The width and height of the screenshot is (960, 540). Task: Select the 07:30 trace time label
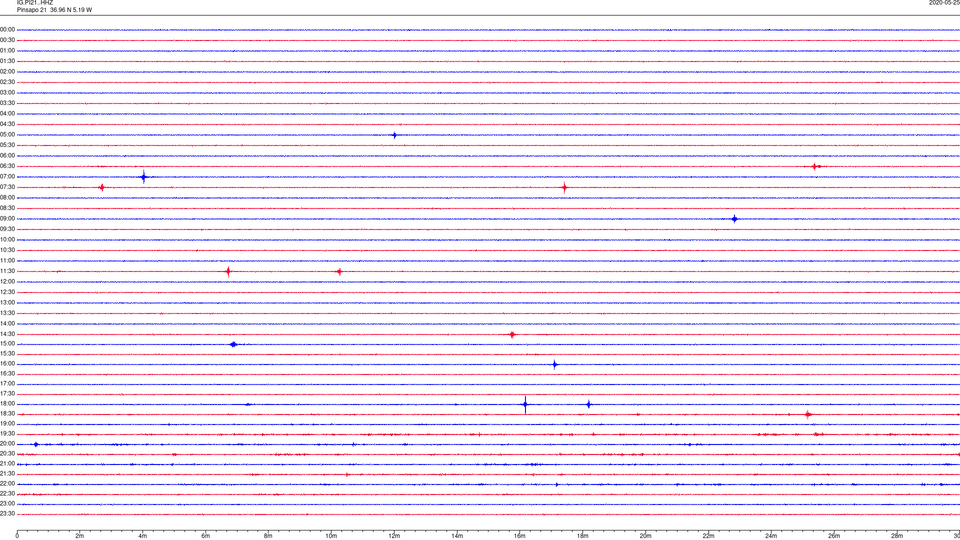pyautogui.click(x=7, y=187)
